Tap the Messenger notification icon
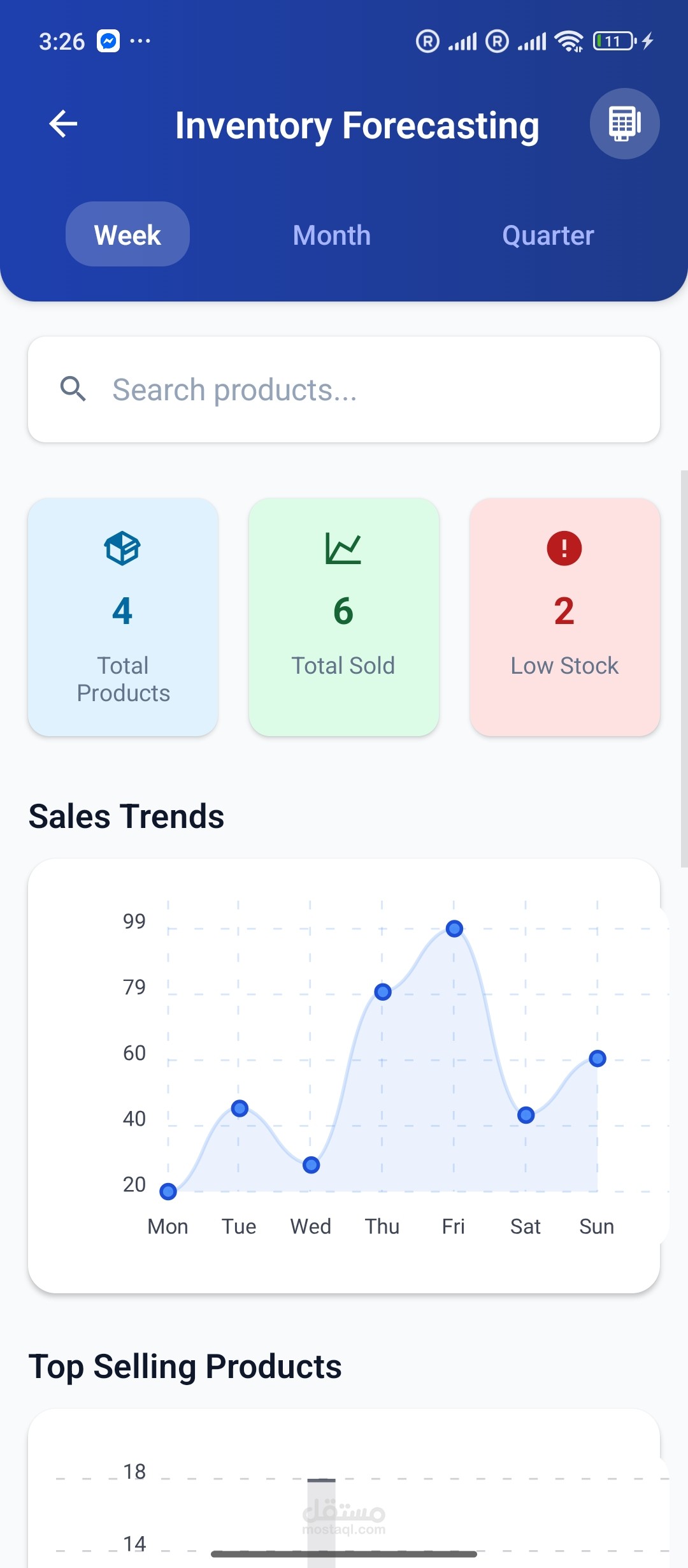Viewport: 688px width, 1568px height. coord(108,41)
